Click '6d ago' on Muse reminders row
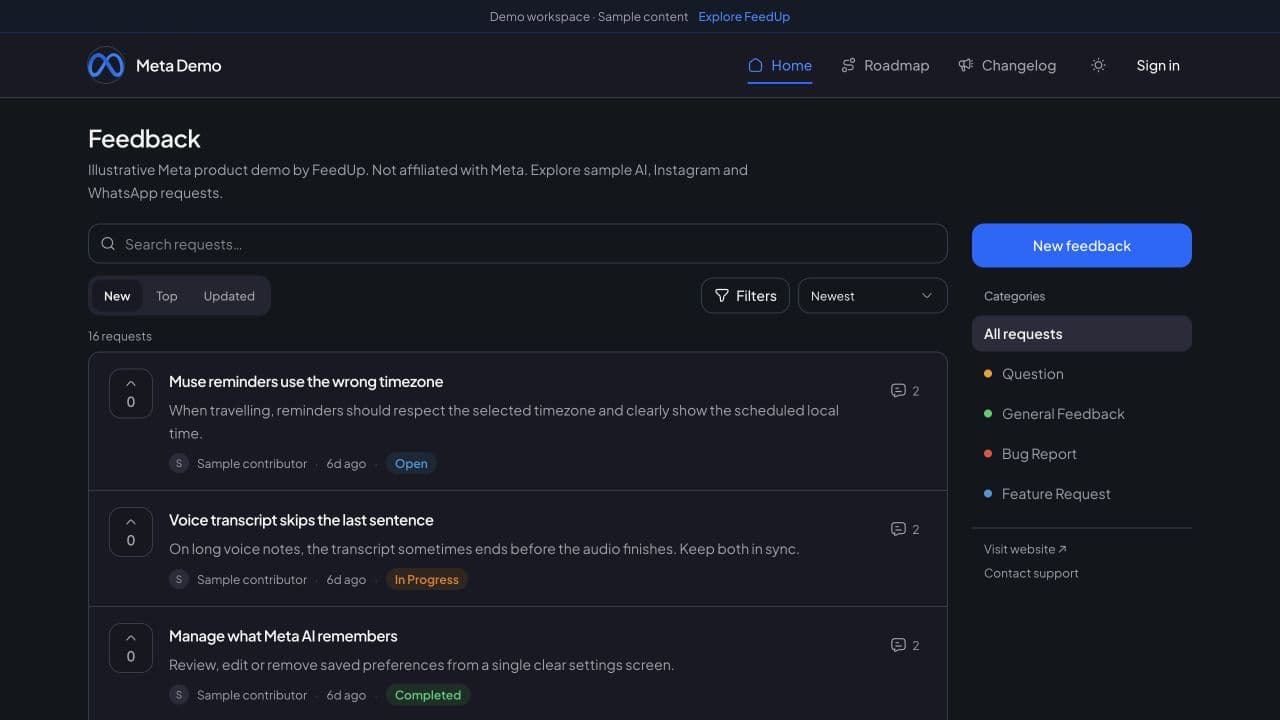 pos(346,463)
